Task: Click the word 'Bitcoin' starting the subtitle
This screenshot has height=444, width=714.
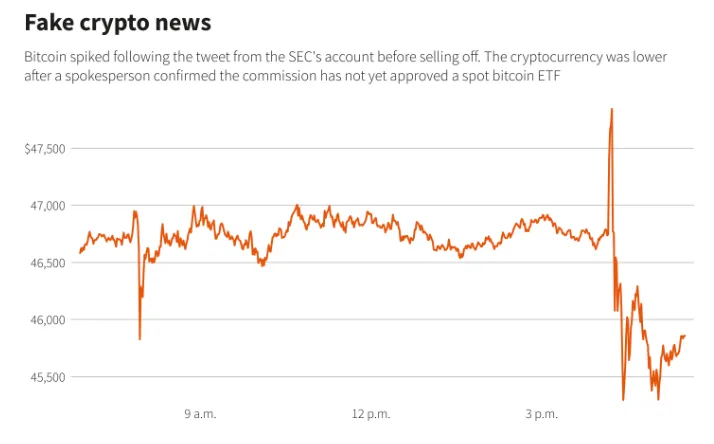Action: click(x=45, y=57)
